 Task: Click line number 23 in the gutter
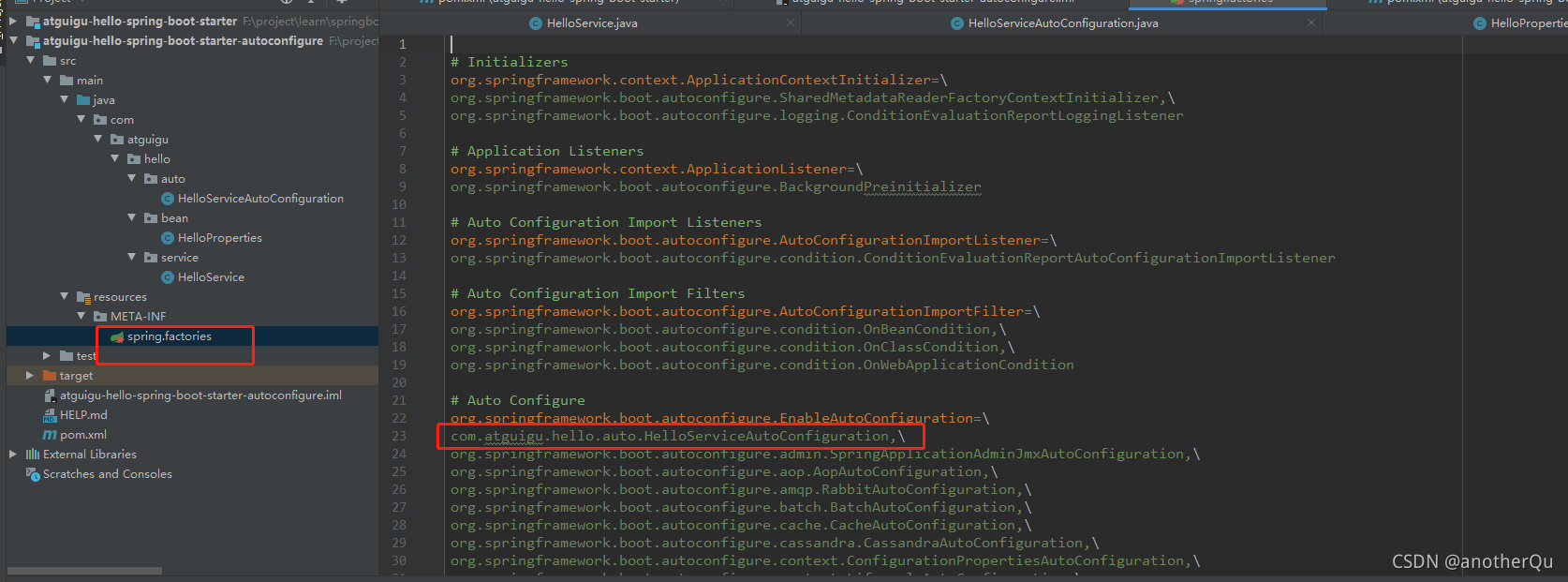399,436
